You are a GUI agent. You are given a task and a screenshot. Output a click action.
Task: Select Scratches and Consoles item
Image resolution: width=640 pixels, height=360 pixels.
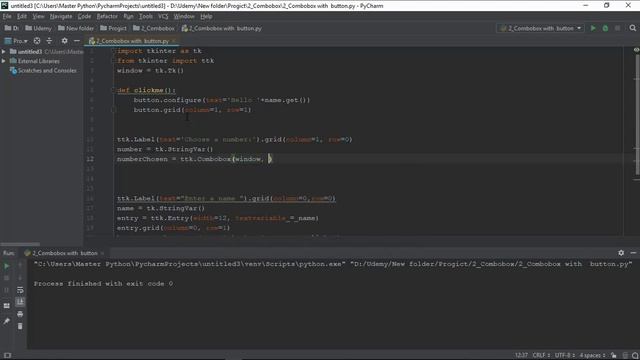click(x=43, y=71)
